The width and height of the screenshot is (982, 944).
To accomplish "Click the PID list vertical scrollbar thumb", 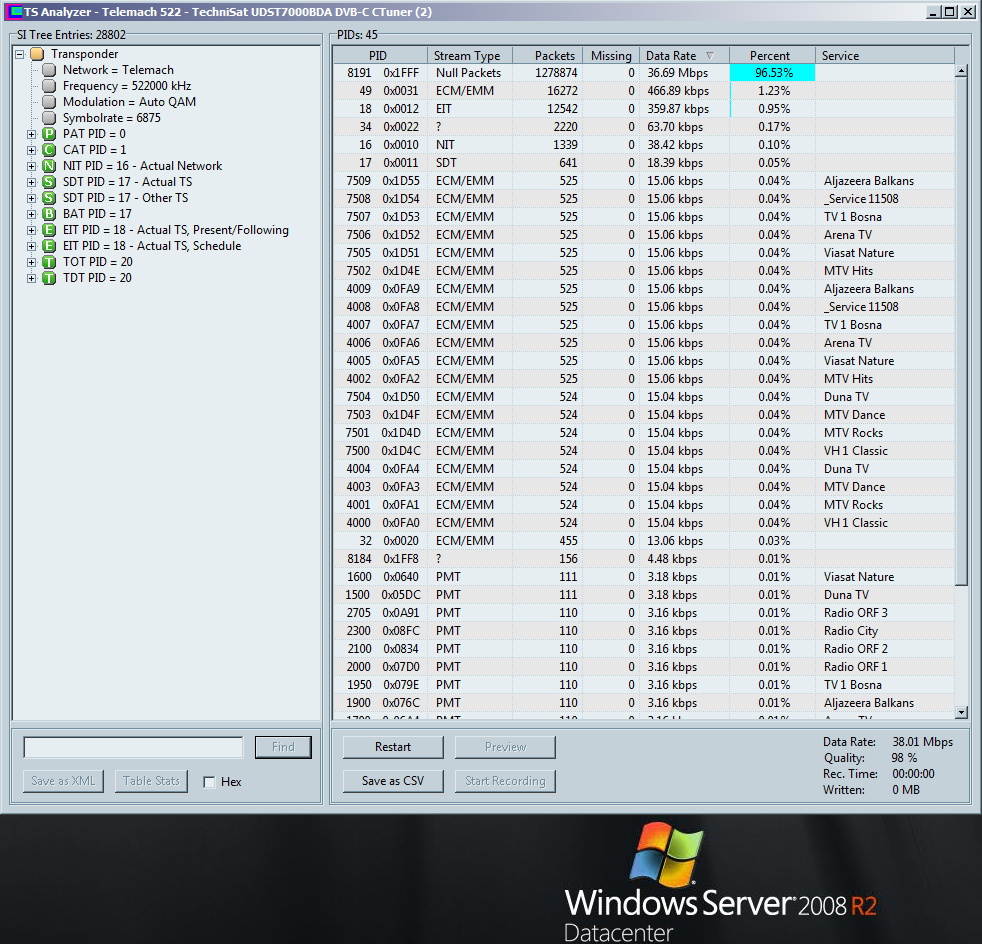I will [961, 331].
